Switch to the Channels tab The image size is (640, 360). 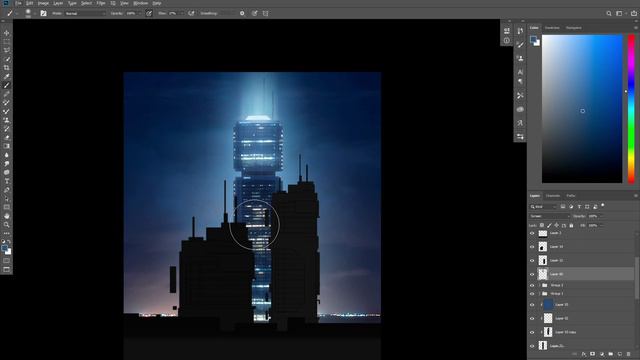(553, 196)
